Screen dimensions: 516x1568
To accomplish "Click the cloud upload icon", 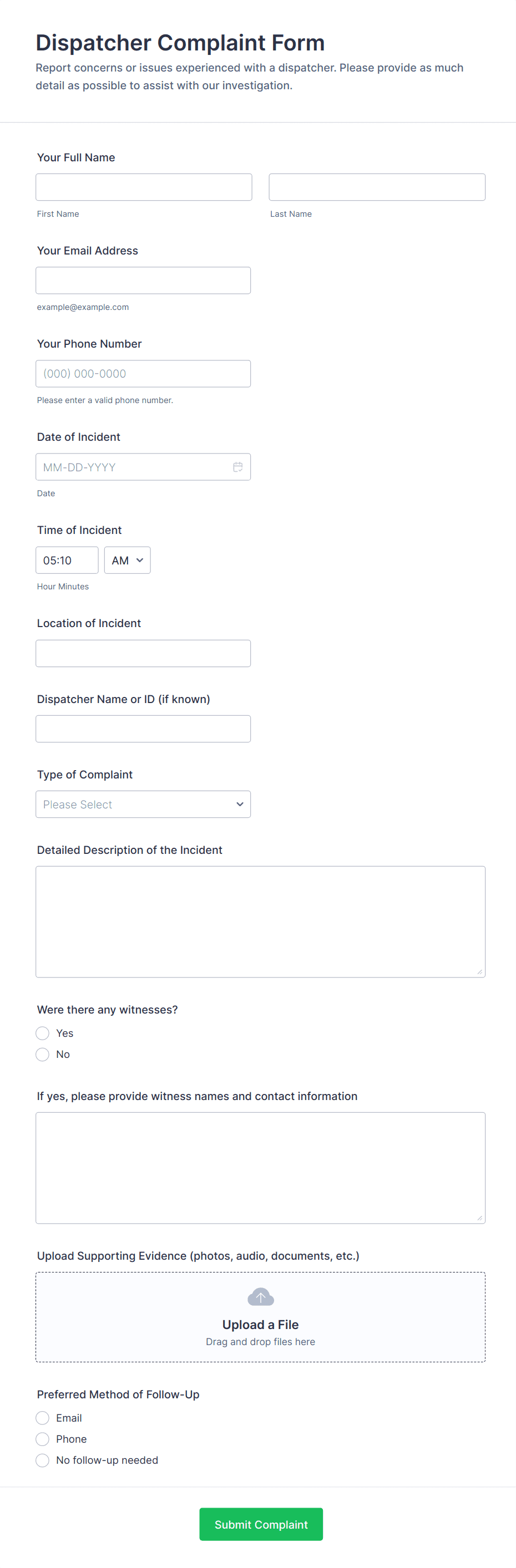I will point(261,1297).
